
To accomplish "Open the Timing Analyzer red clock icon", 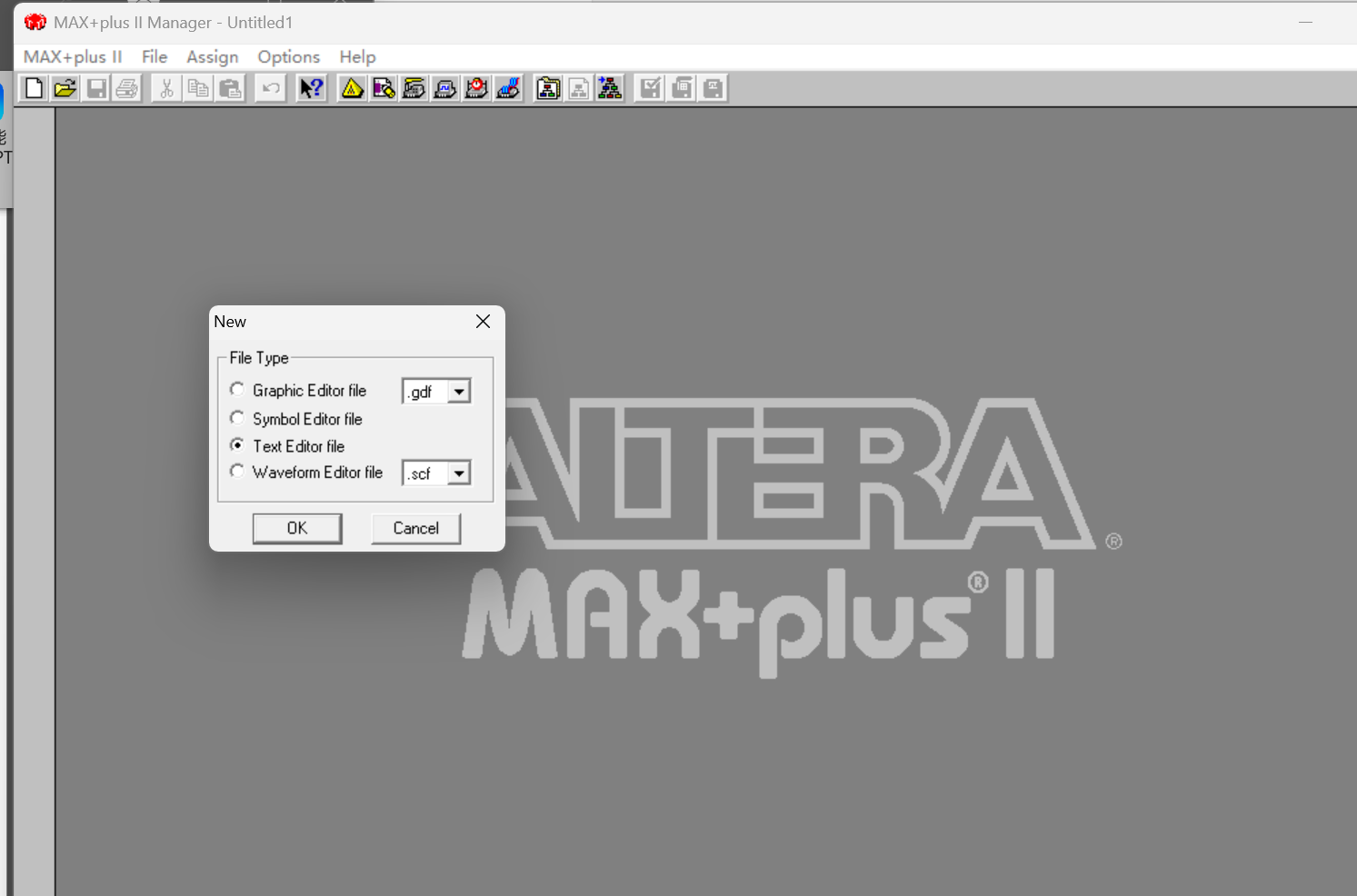I will 476,88.
